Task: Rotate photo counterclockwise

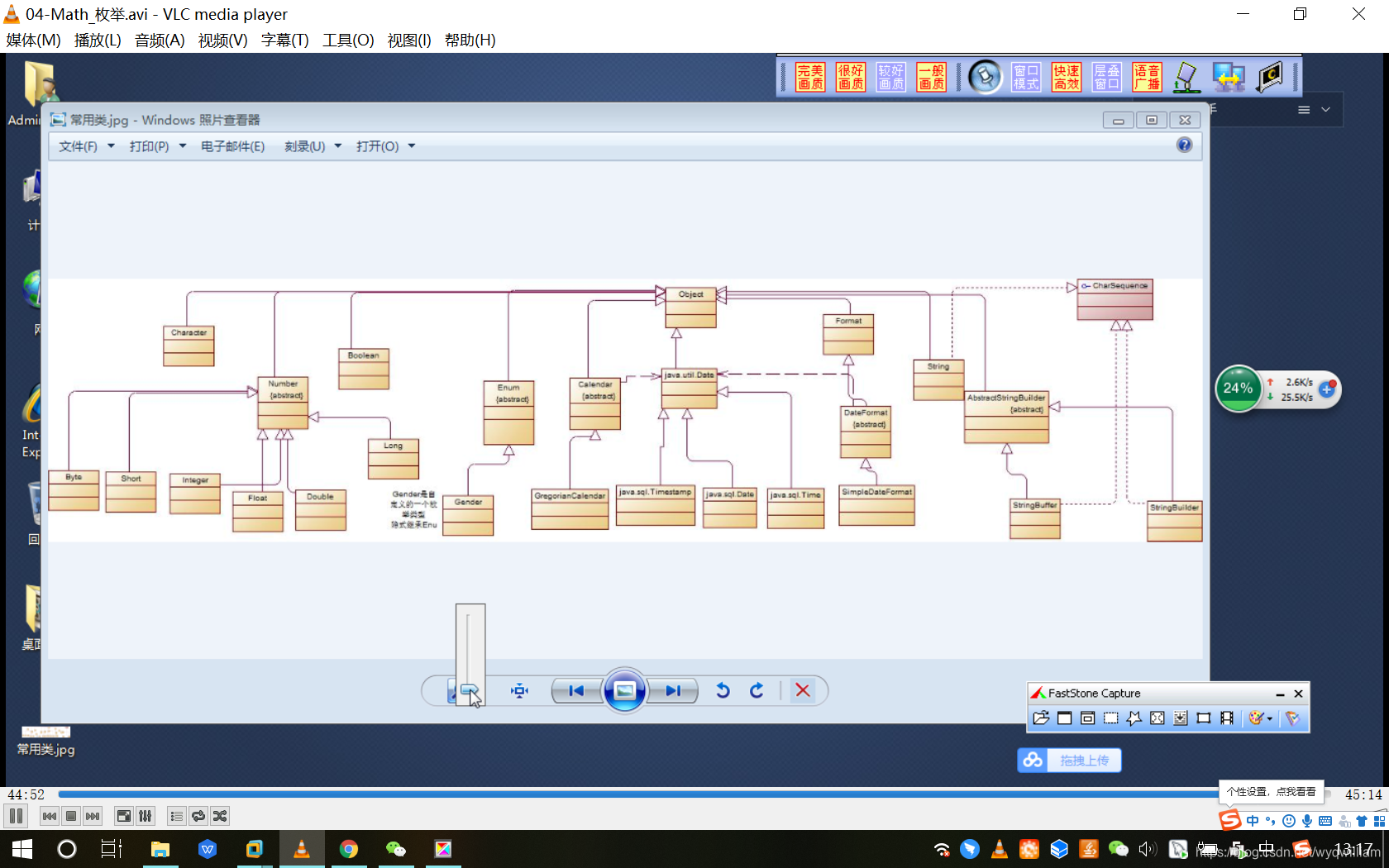Action: pyautogui.click(x=723, y=690)
